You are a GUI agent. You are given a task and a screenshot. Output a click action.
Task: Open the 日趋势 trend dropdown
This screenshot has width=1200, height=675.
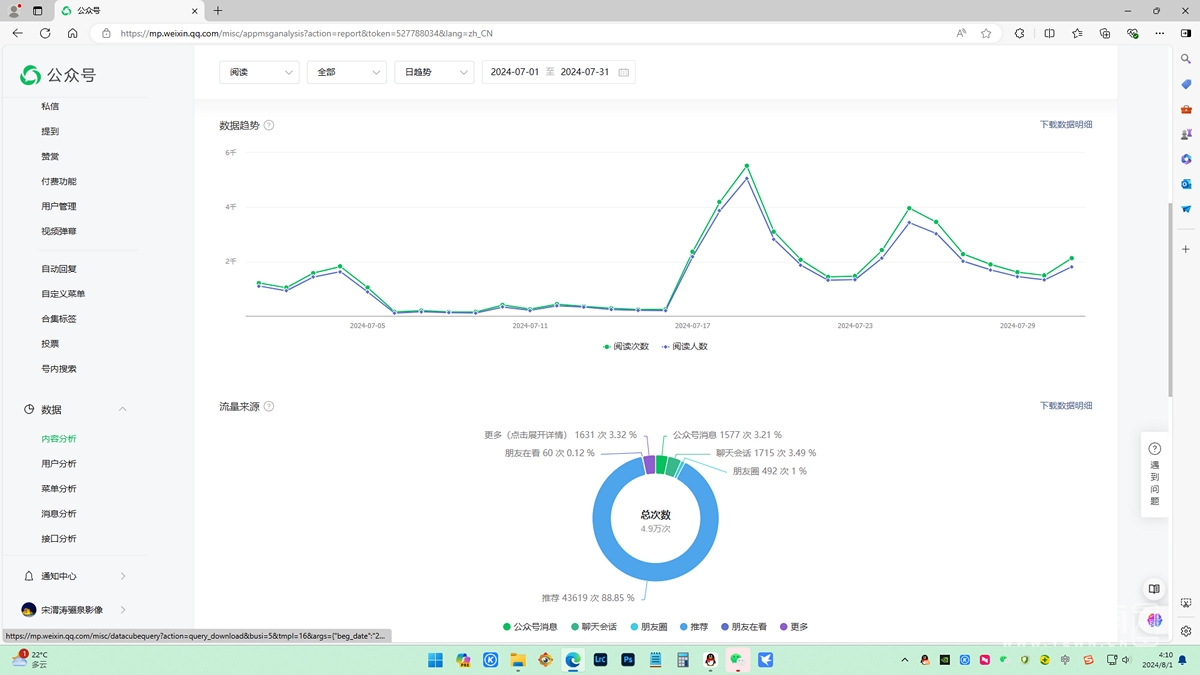(x=434, y=72)
